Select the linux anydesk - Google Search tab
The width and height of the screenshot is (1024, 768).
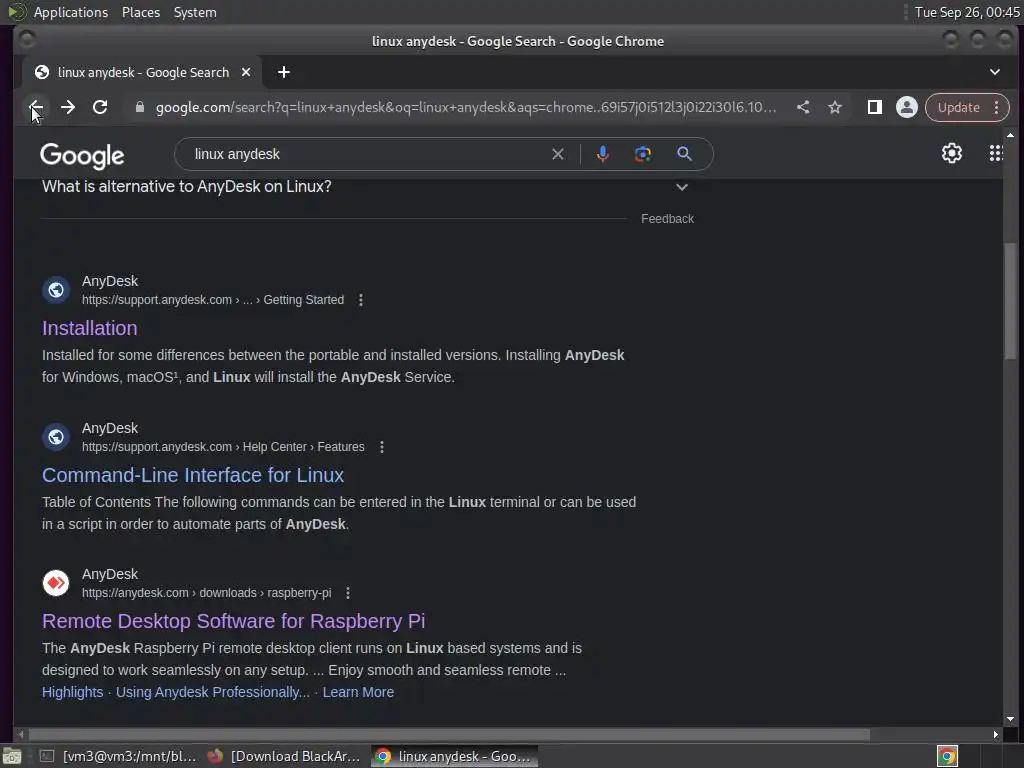[142, 72]
